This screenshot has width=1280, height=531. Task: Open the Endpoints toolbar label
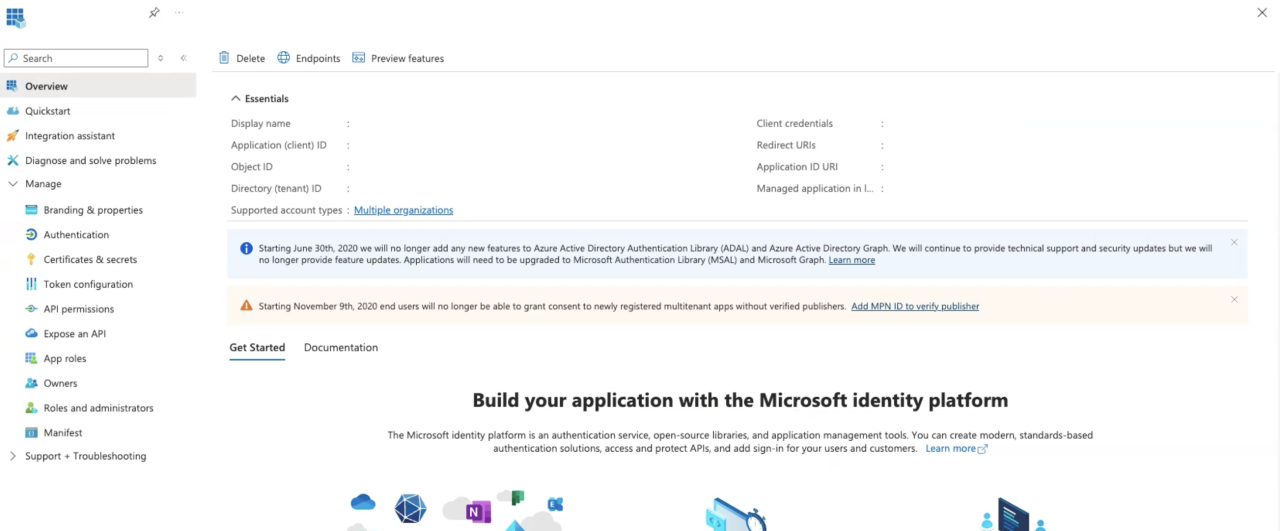coord(318,58)
